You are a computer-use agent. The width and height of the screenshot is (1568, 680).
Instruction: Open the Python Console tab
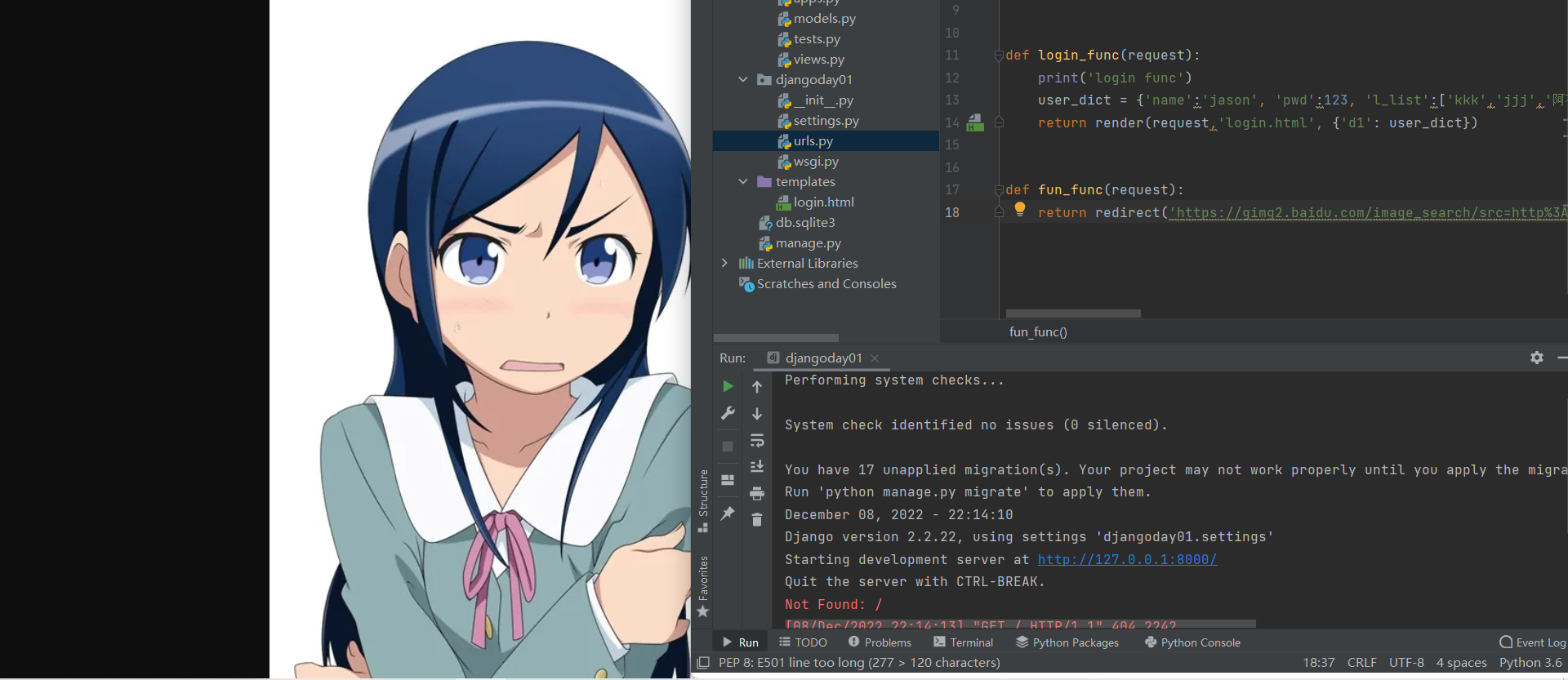coord(1192,642)
